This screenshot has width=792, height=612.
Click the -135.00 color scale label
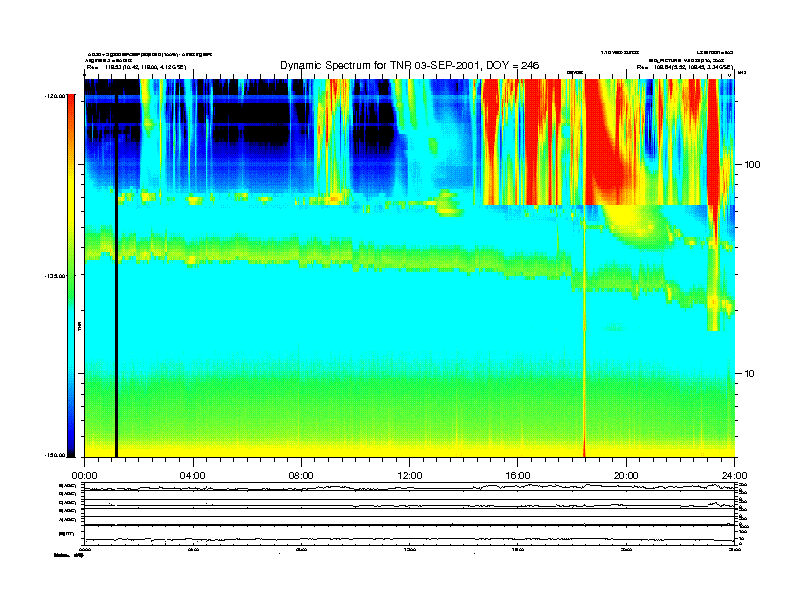pyautogui.click(x=55, y=276)
